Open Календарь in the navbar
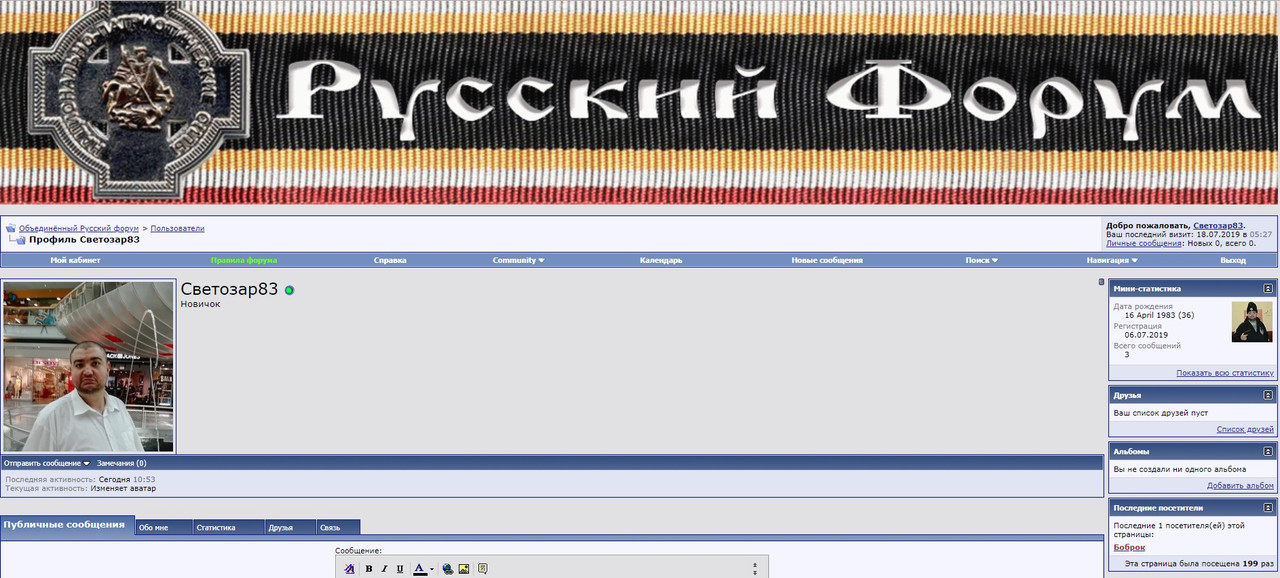Viewport: 1280px width, 578px height. tap(661, 260)
